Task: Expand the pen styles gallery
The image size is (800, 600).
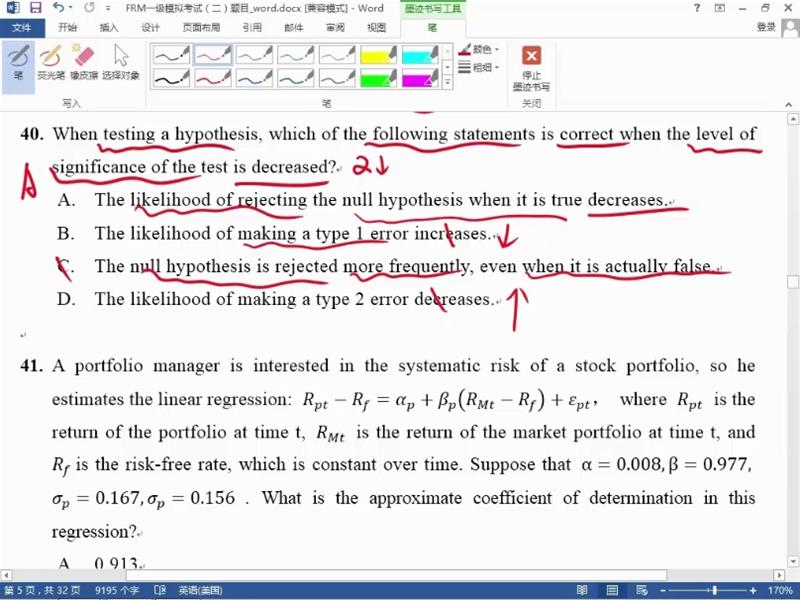Action: 447,83
